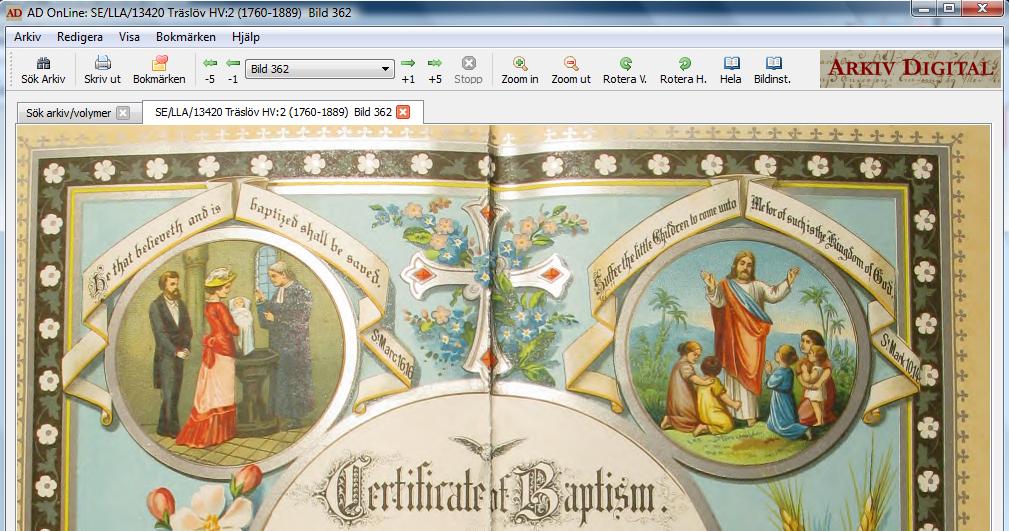Open the Hjälp menu
This screenshot has height=531, width=1009.
[x=246, y=37]
